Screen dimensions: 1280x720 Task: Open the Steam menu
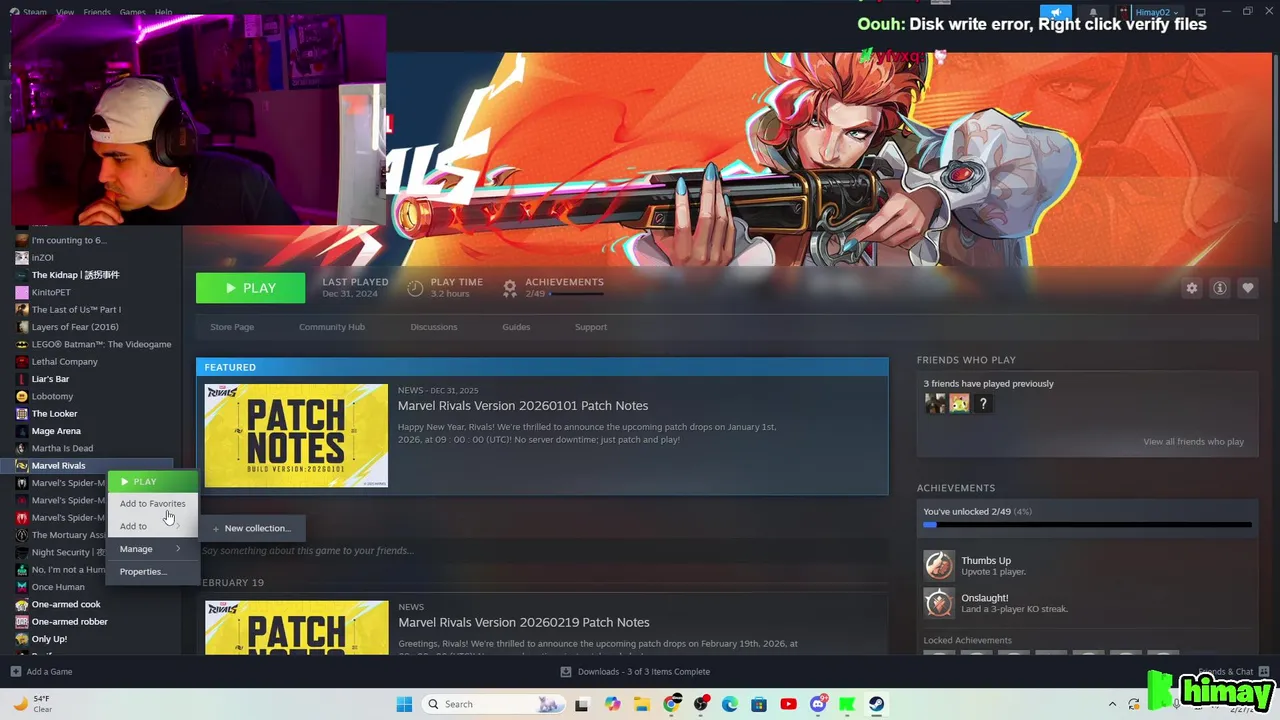click(x=35, y=12)
